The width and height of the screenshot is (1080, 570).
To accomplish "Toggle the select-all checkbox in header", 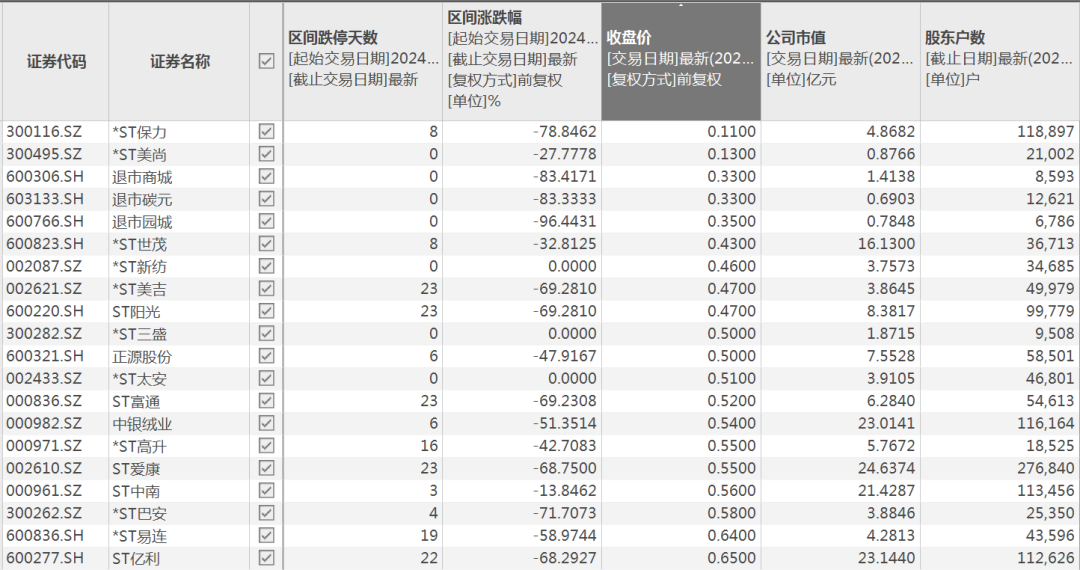I will point(266,61).
